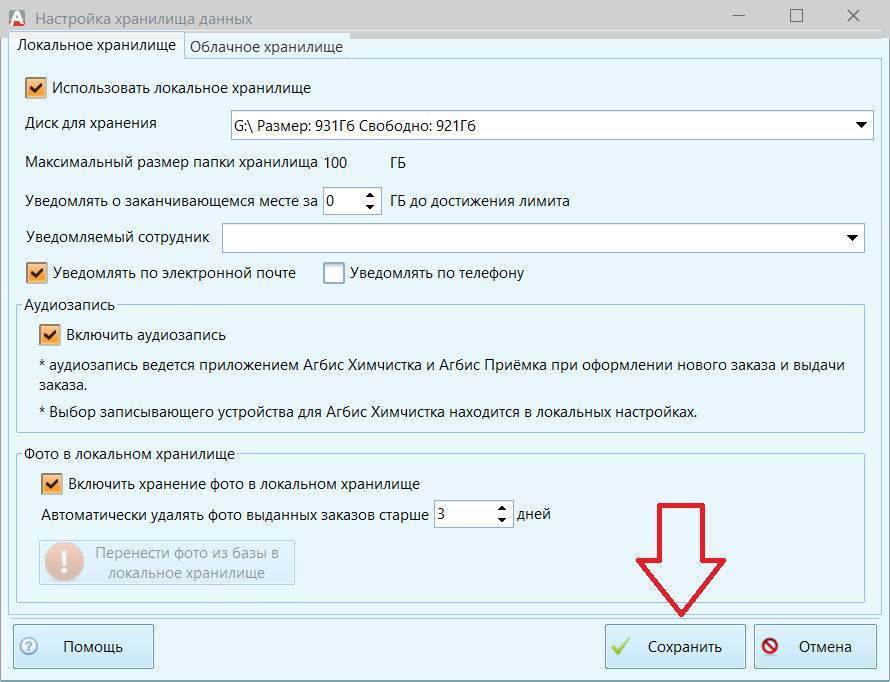Decrease the notification ГБ threshold value
Image resolution: width=890 pixels, height=682 pixels.
370,207
